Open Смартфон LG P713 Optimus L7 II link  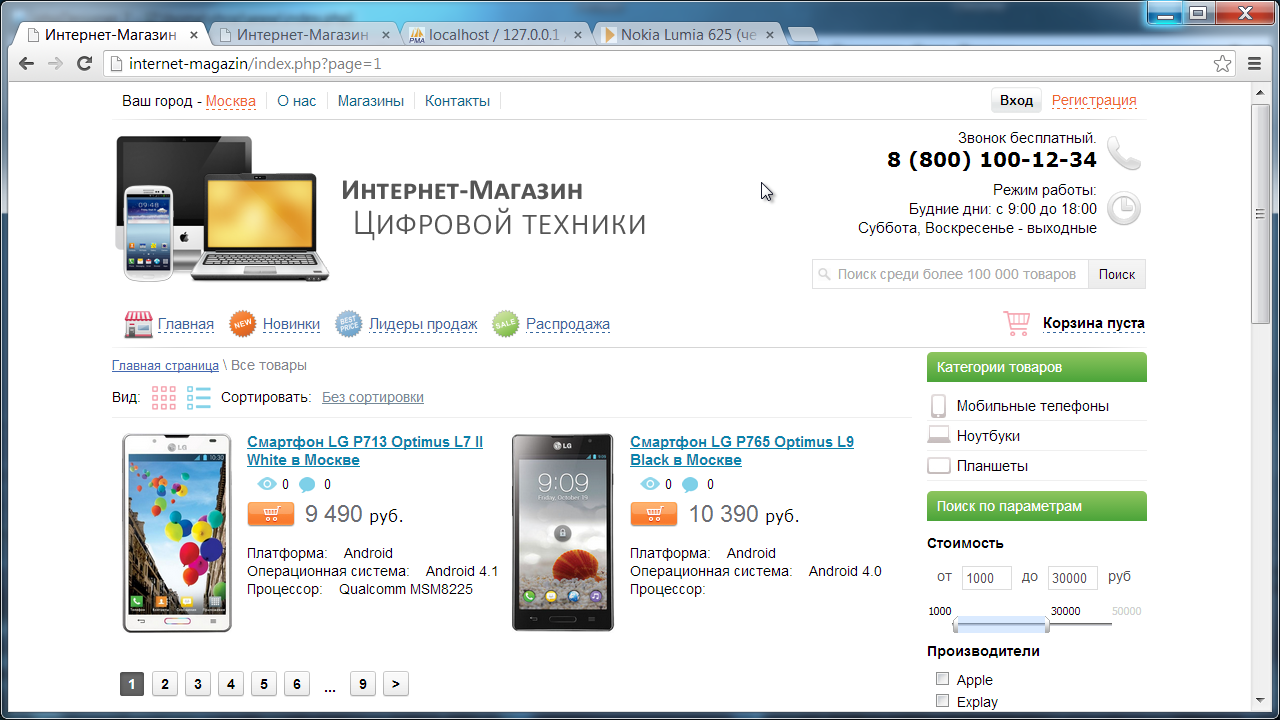(365, 451)
